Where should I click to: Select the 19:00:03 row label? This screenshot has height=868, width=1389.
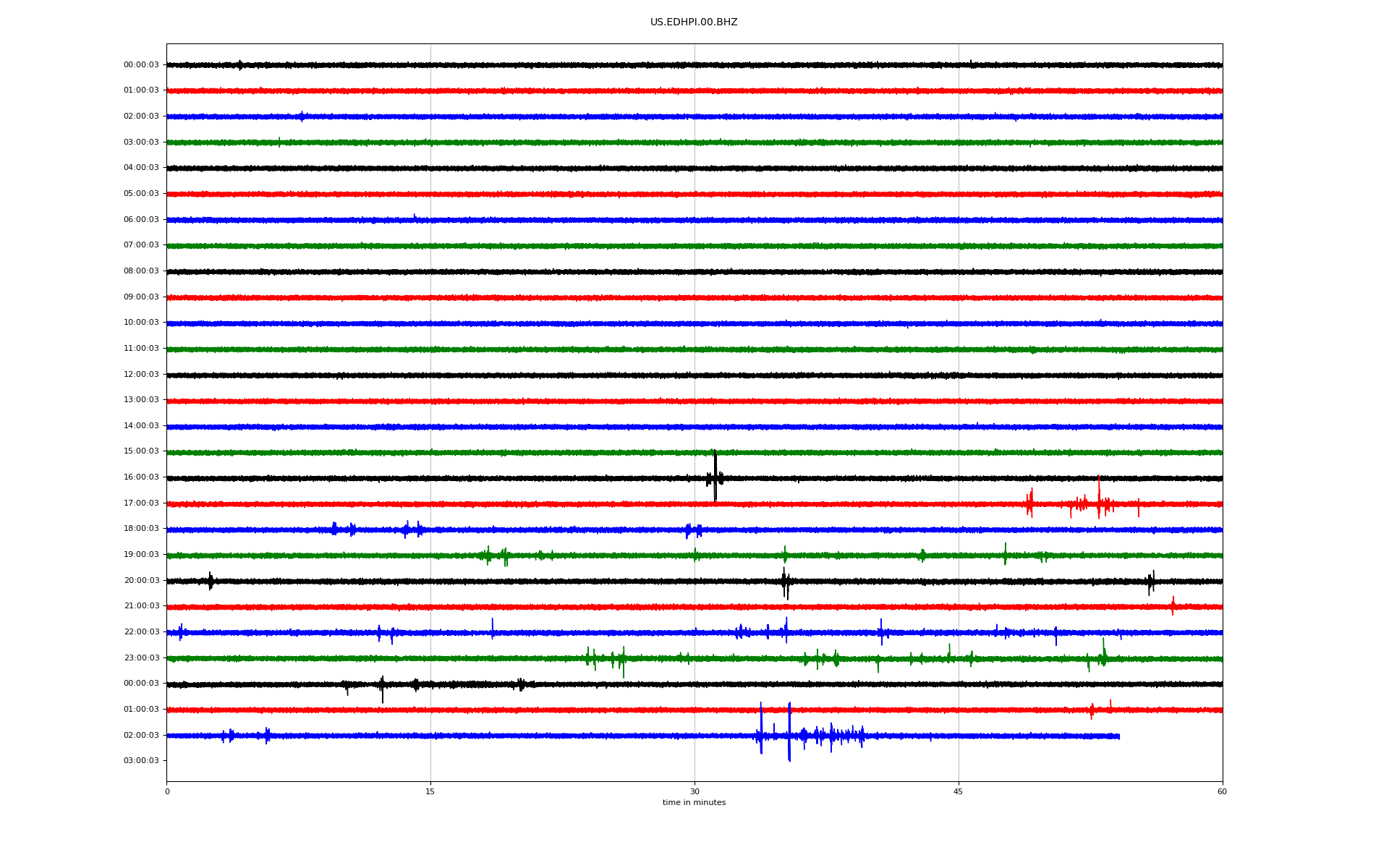click(141, 555)
